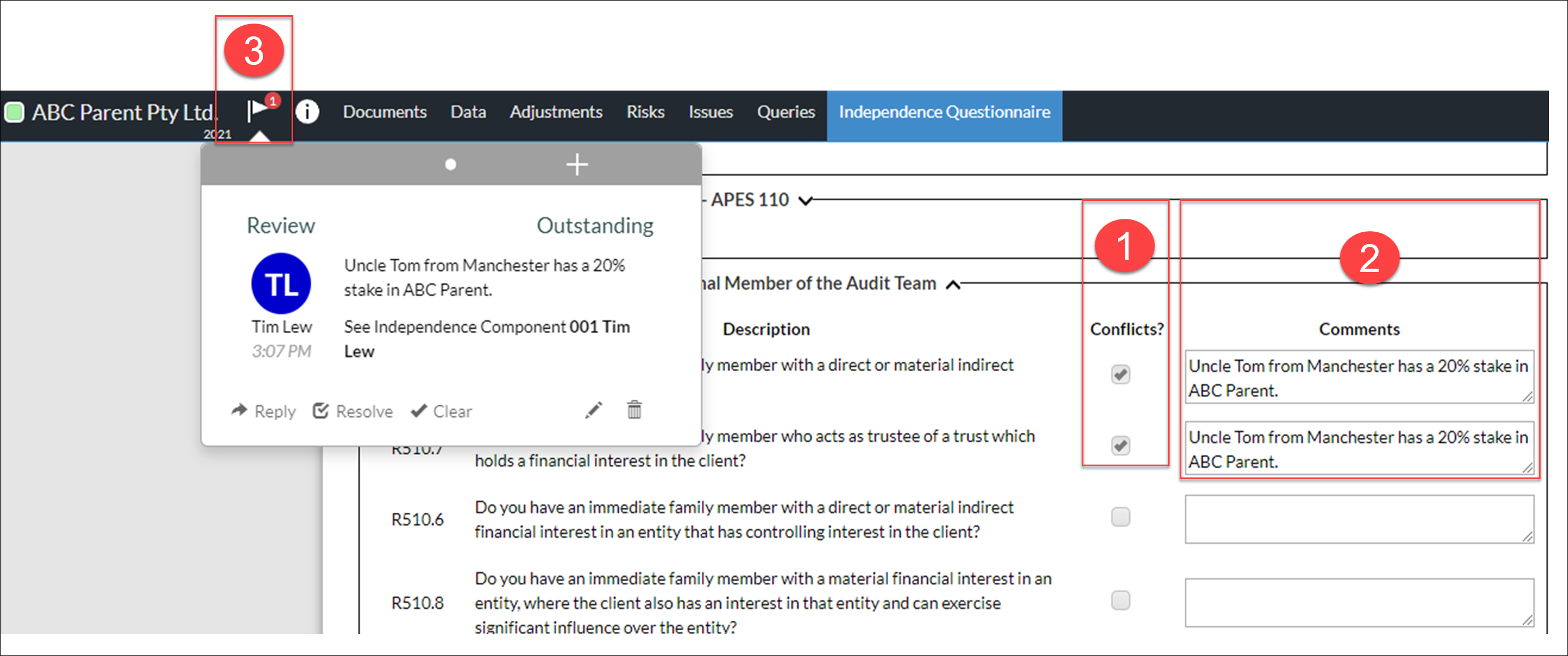Image resolution: width=1568 pixels, height=656 pixels.
Task: Click the plus icon to add note
Action: point(576,165)
